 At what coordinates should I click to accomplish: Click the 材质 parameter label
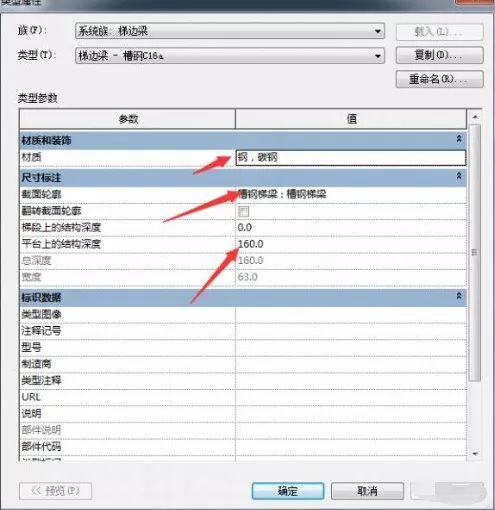31,157
